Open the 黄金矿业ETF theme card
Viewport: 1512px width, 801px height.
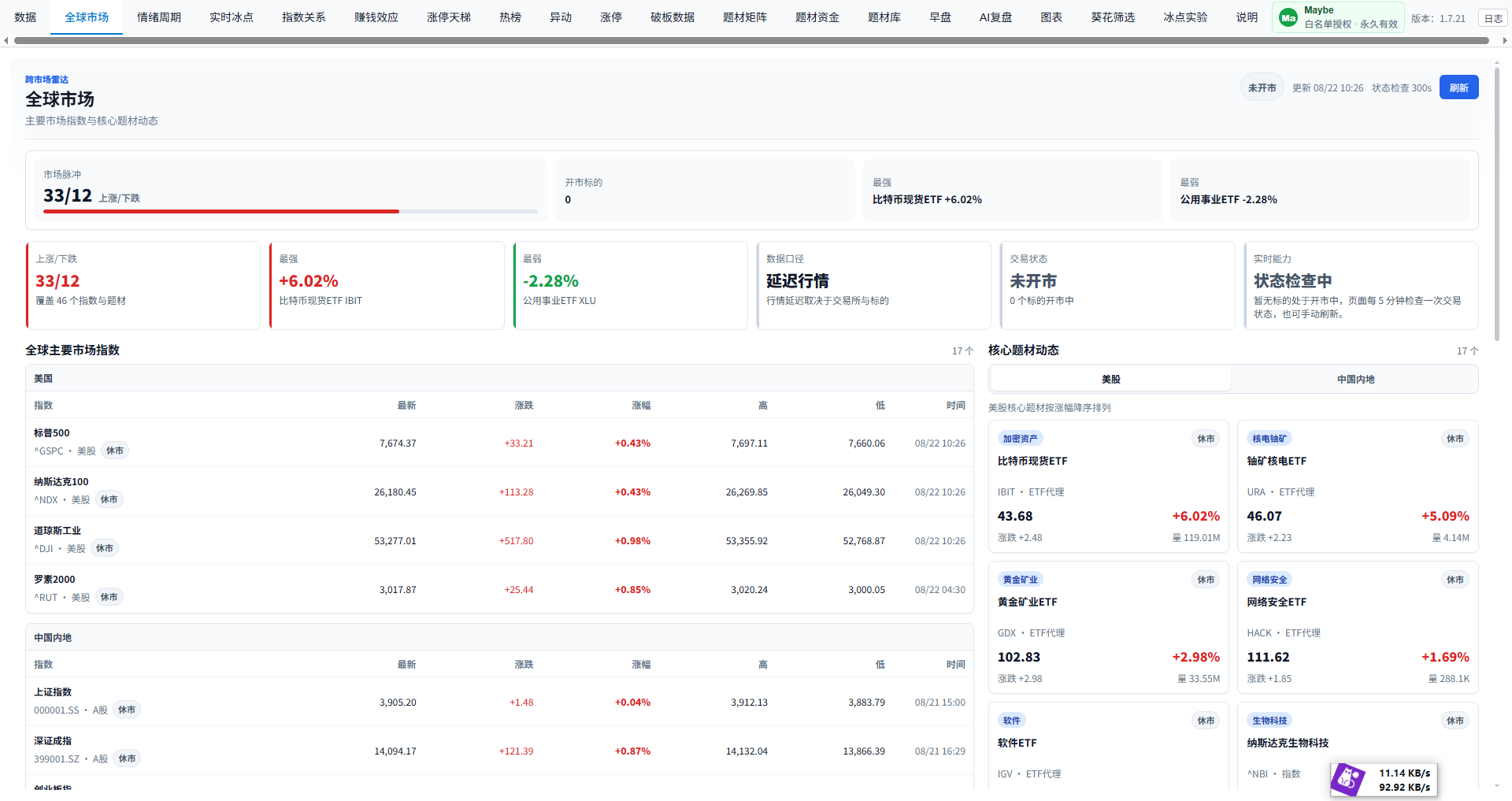[x=1108, y=627]
